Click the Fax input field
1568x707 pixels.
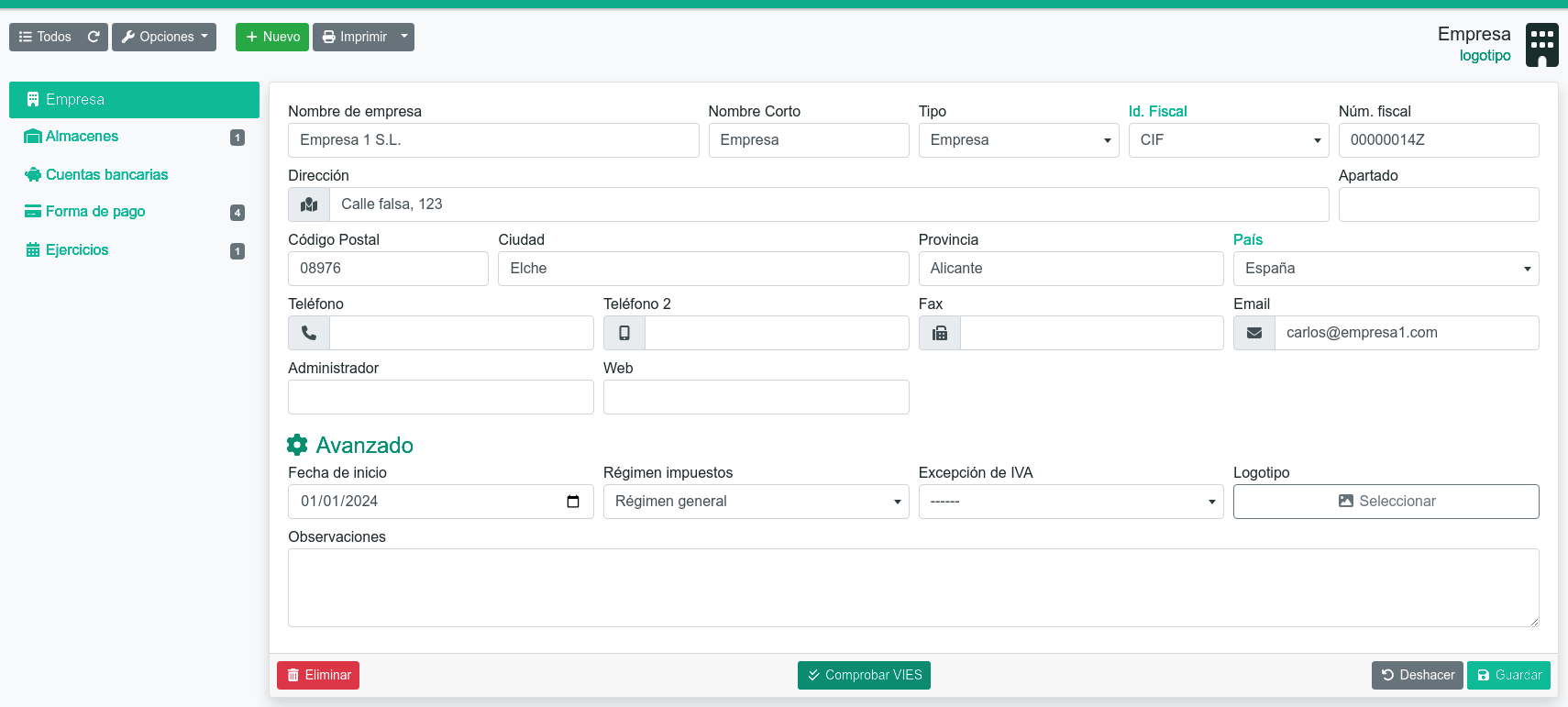pyautogui.click(x=1092, y=333)
